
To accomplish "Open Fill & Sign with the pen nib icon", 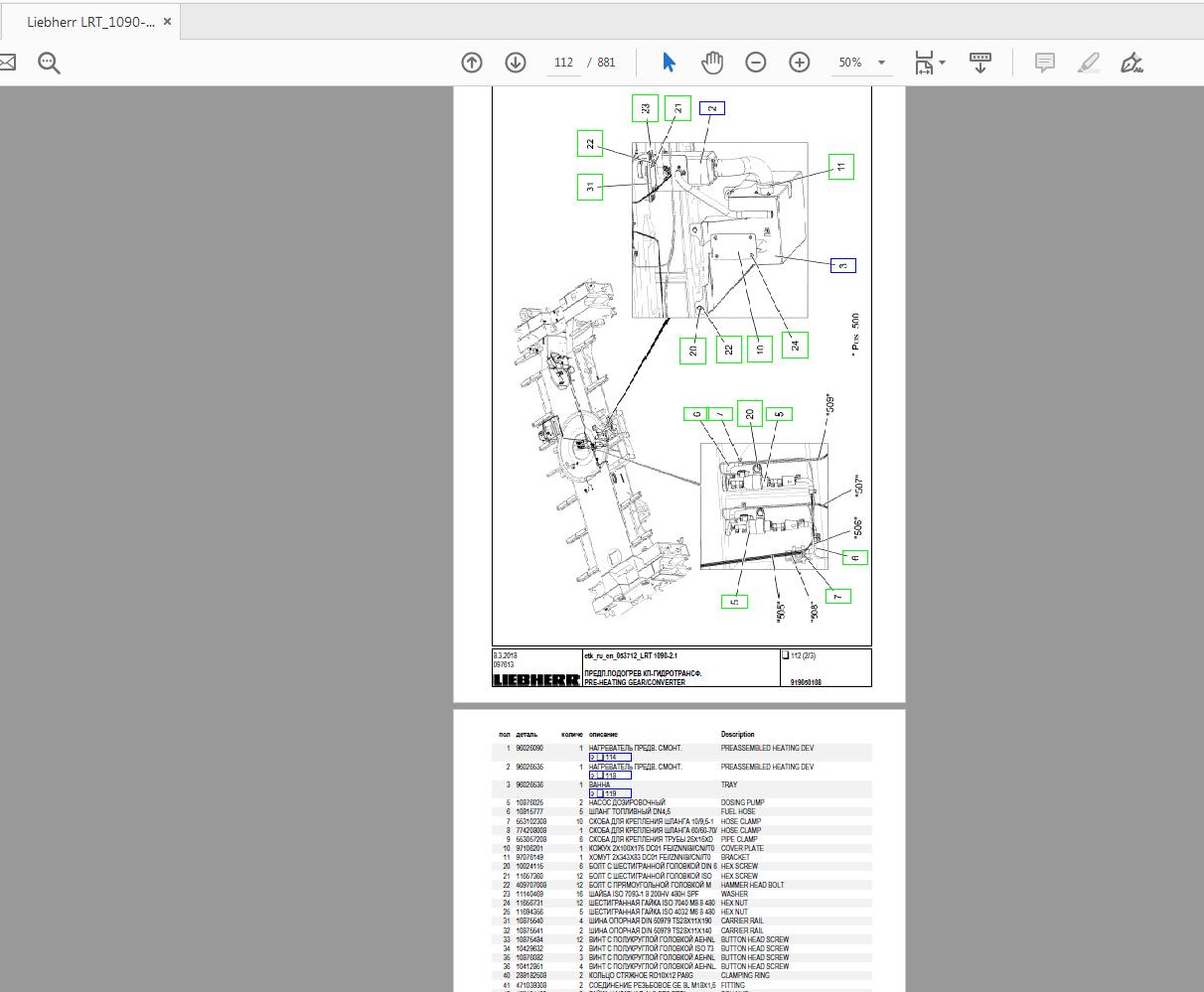I will point(1131,62).
